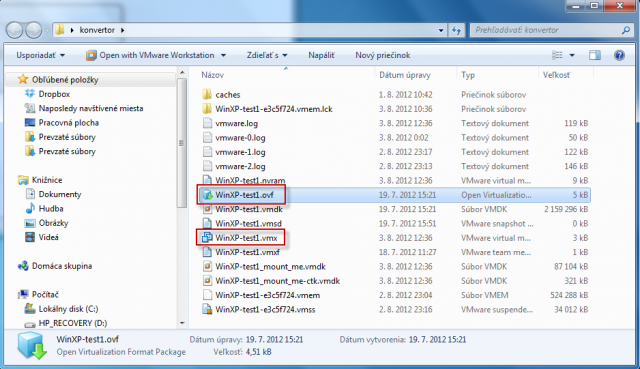
Task: Click the Obľúbené položky star icon
Action: coord(23,79)
